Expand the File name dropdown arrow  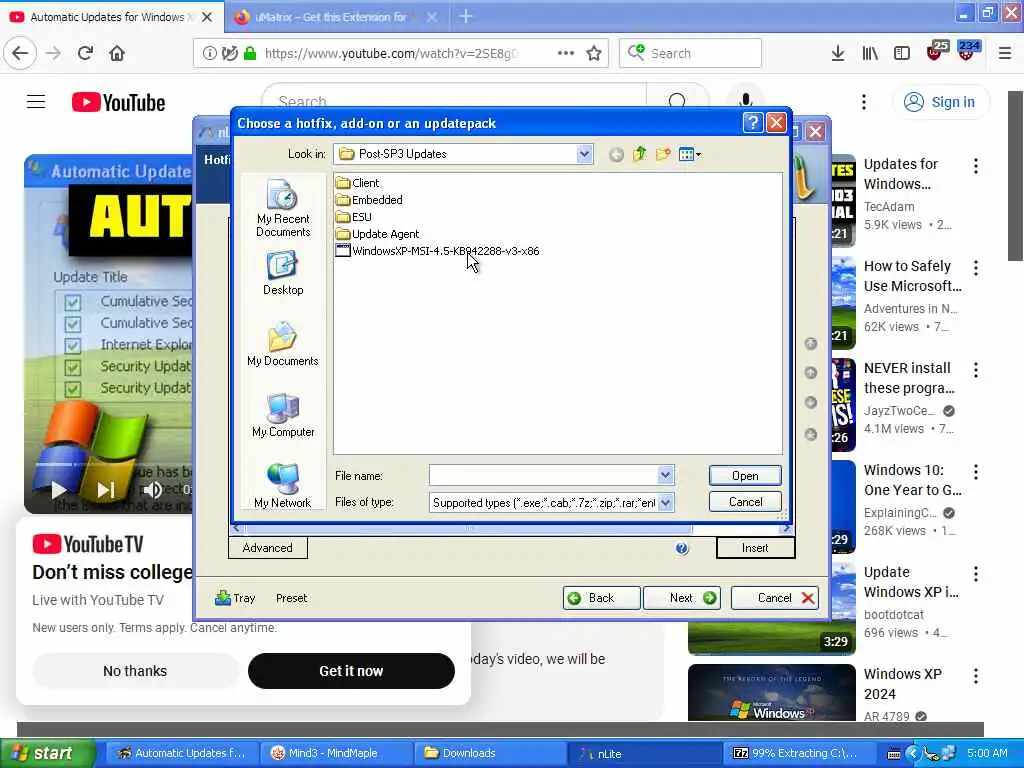(665, 475)
